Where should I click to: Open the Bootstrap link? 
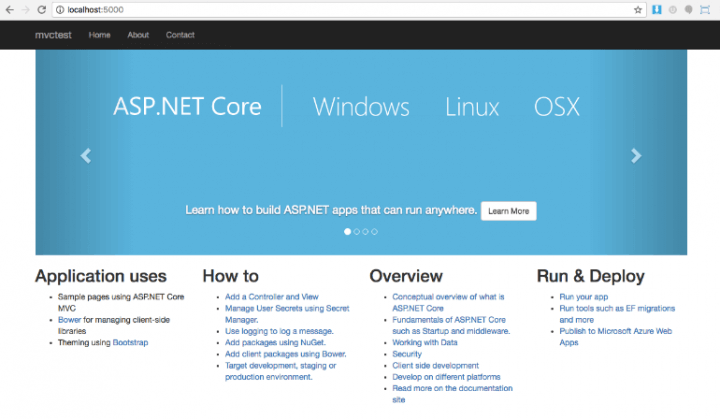pos(130,343)
